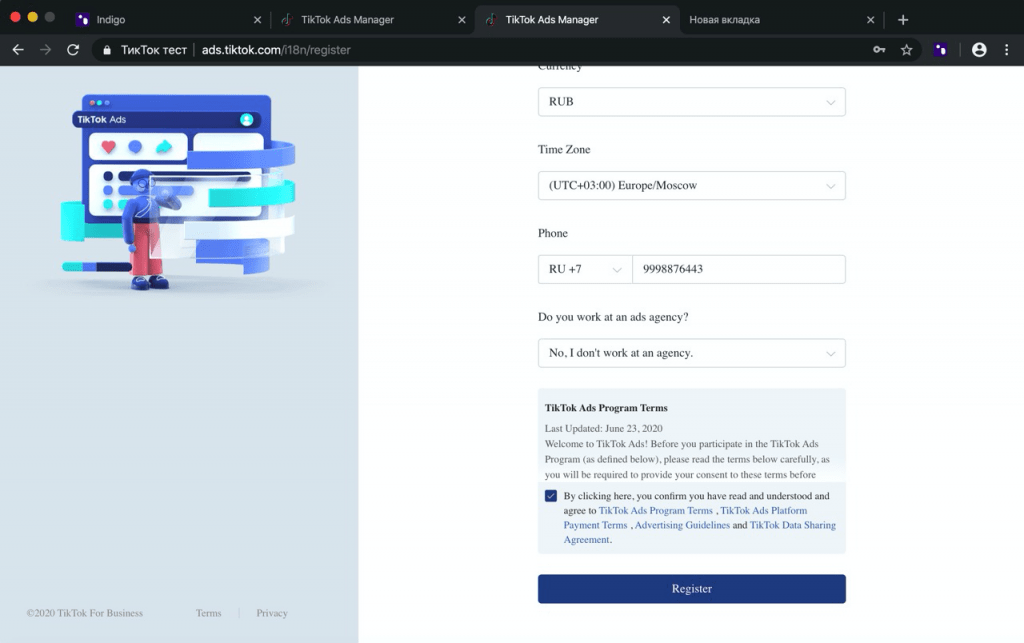
Task: Open a new tab with plus button
Action: [903, 19]
